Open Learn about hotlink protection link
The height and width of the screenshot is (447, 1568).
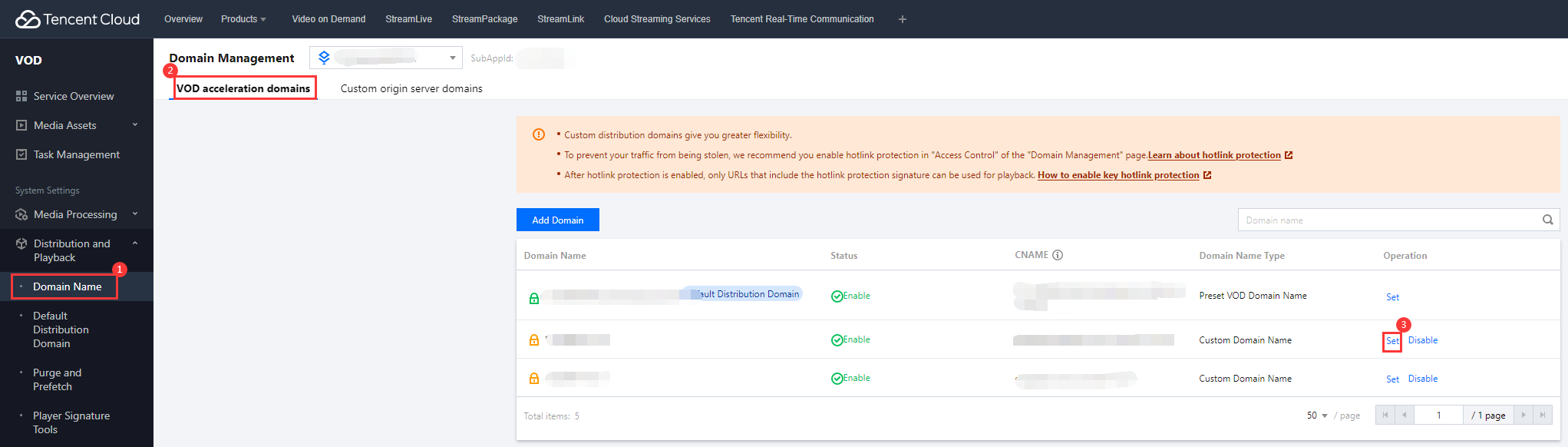1214,155
